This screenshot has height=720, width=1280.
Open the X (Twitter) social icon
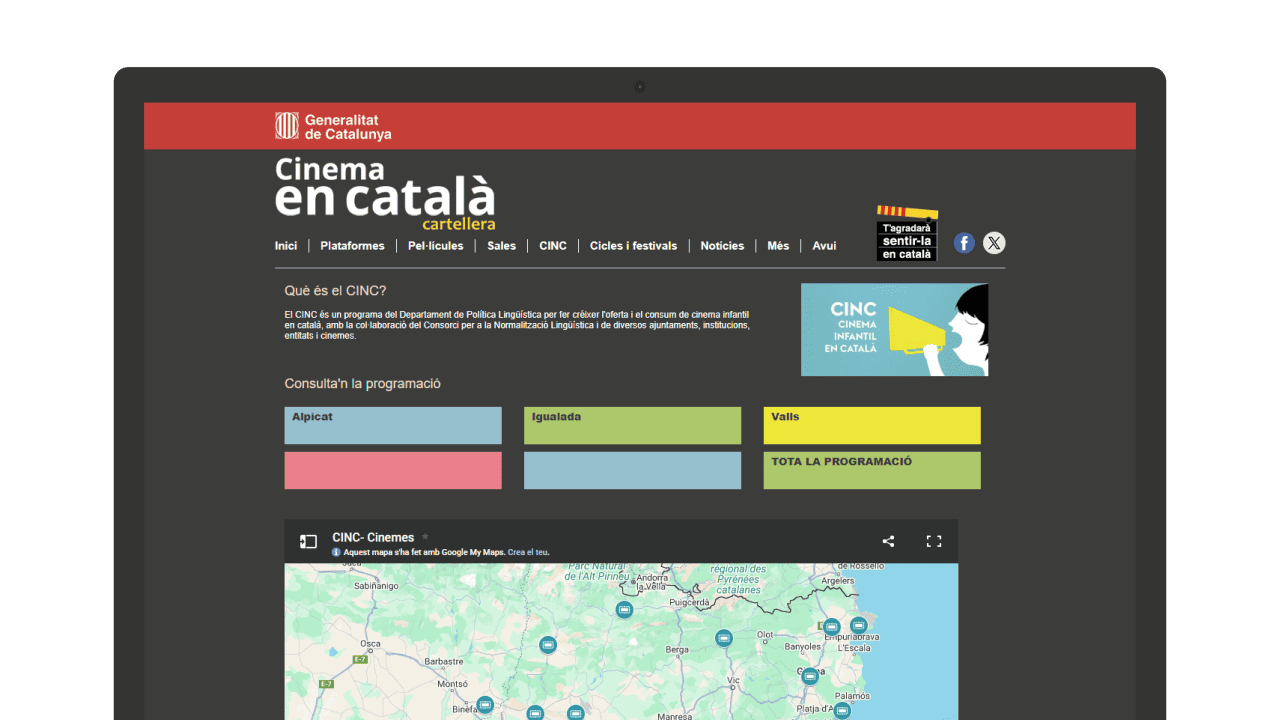(994, 243)
